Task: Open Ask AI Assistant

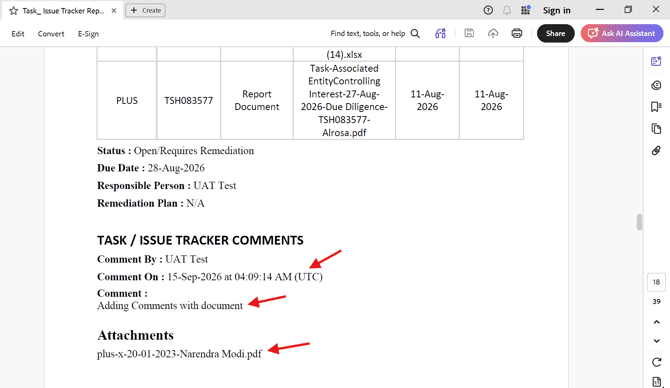Action: [x=622, y=33]
